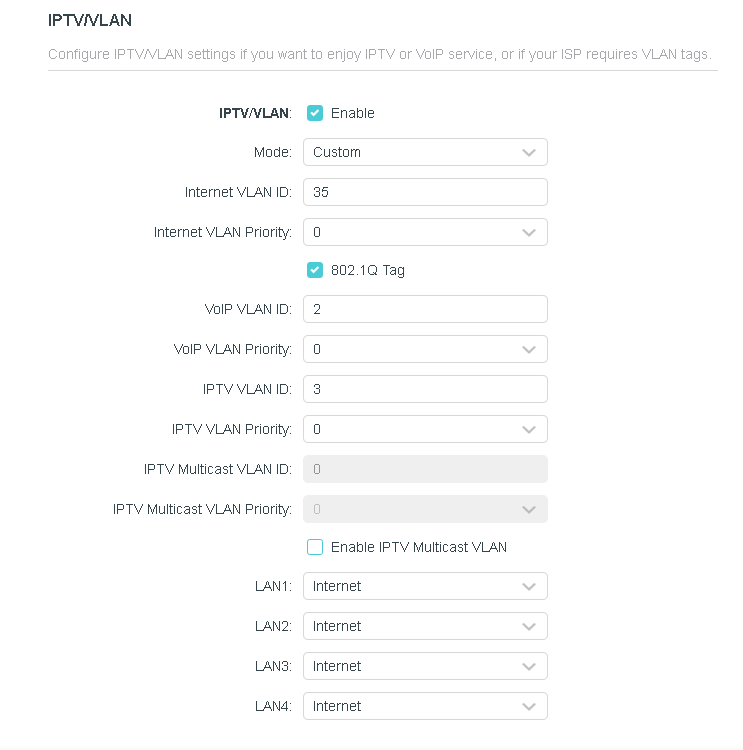The width and height of the screenshot is (743, 750).
Task: Toggle the 802.1Q Tag checkbox
Action: [315, 270]
